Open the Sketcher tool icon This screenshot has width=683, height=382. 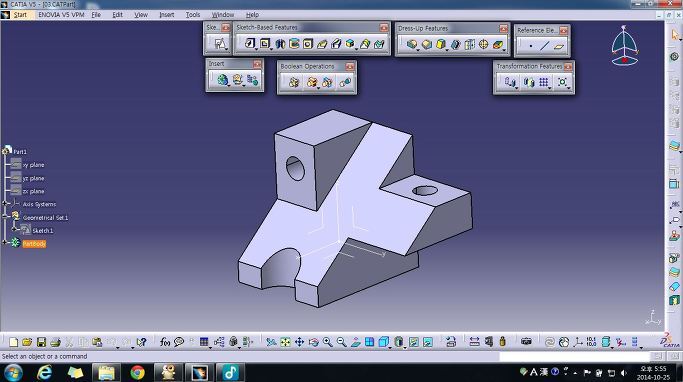(220, 44)
